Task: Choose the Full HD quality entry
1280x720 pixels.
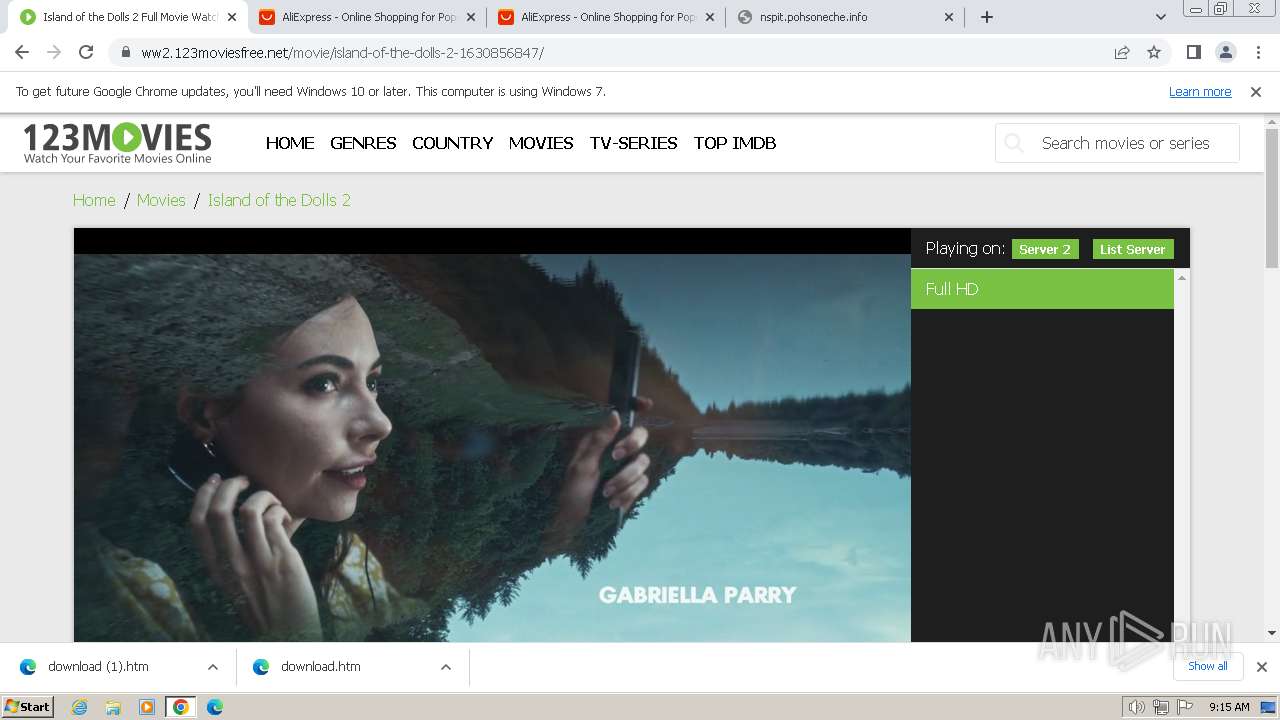Action: [x=1042, y=289]
